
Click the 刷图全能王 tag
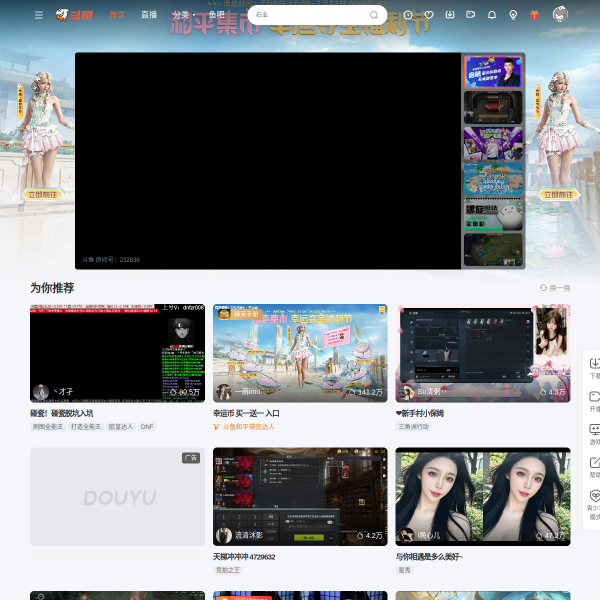[48, 427]
